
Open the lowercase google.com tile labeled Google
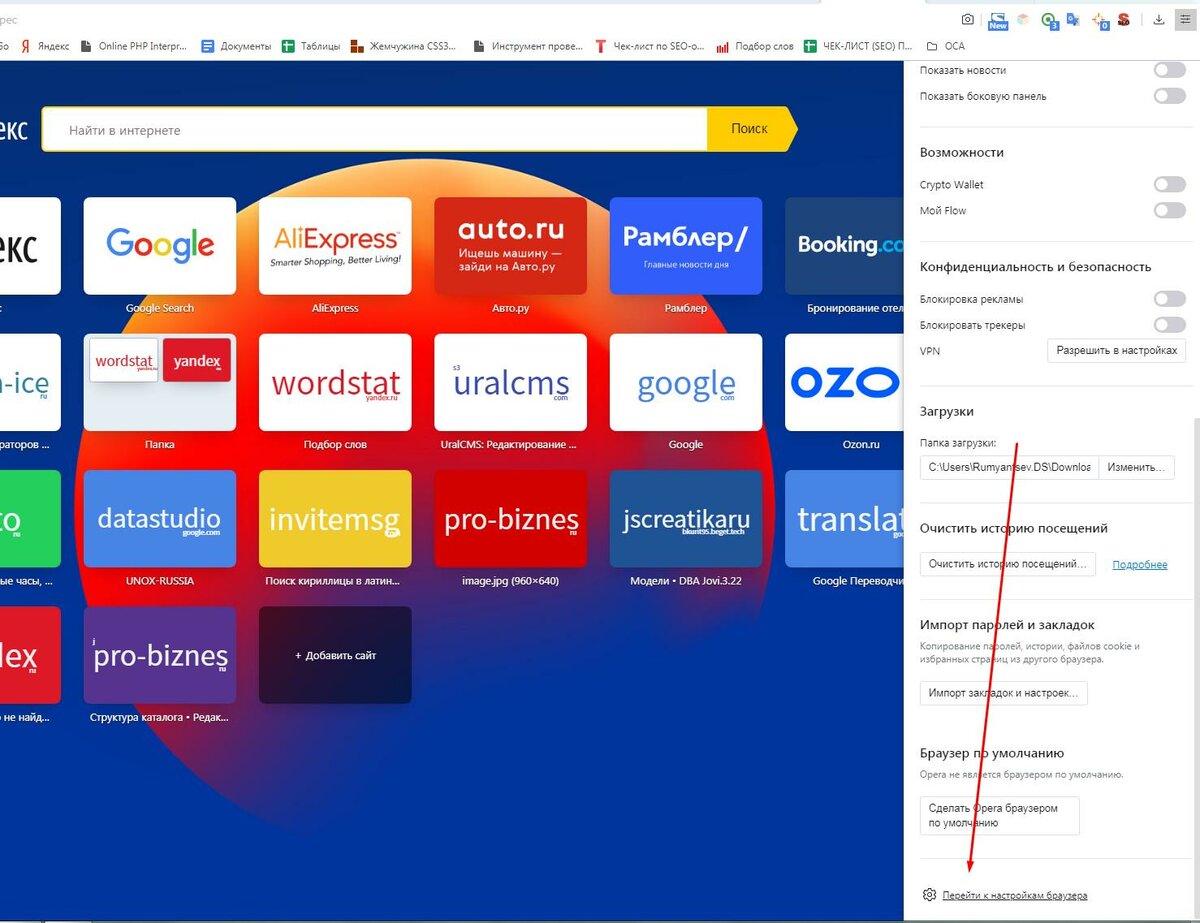[686, 382]
